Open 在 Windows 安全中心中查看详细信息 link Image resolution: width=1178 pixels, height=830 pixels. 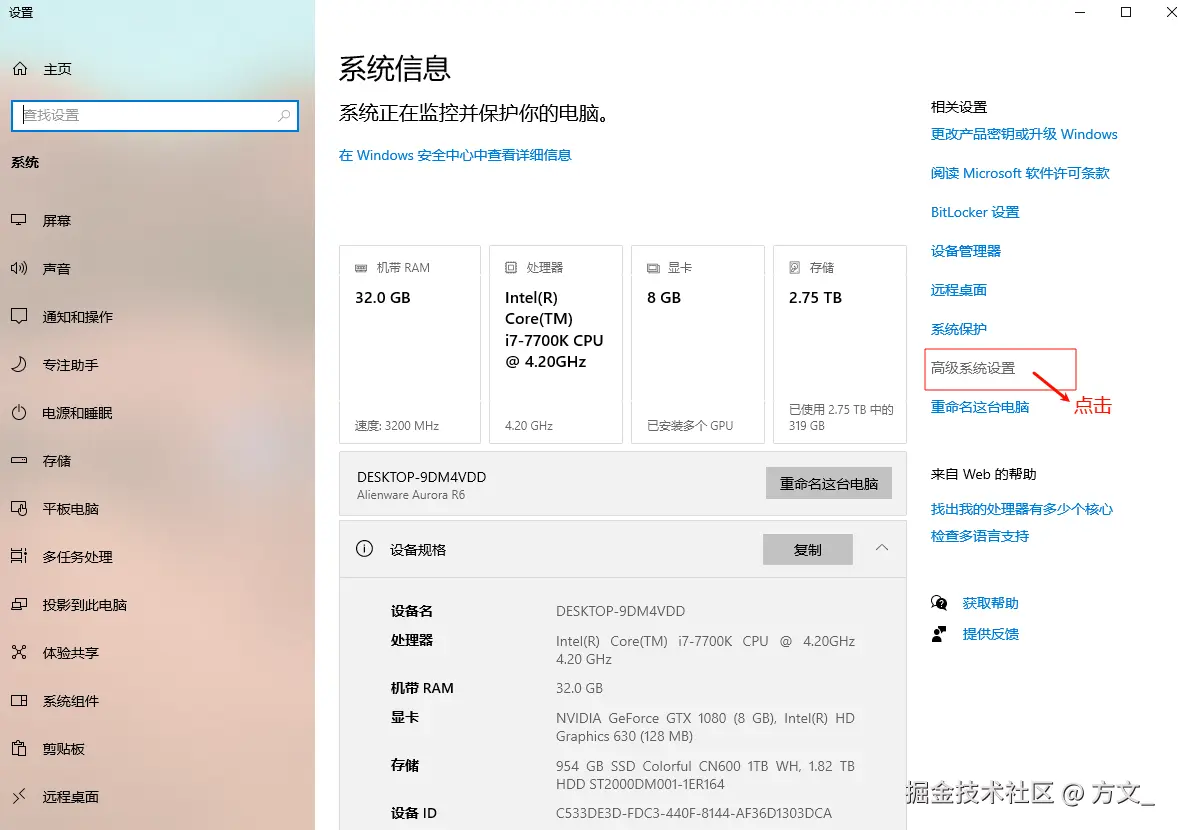pos(455,155)
